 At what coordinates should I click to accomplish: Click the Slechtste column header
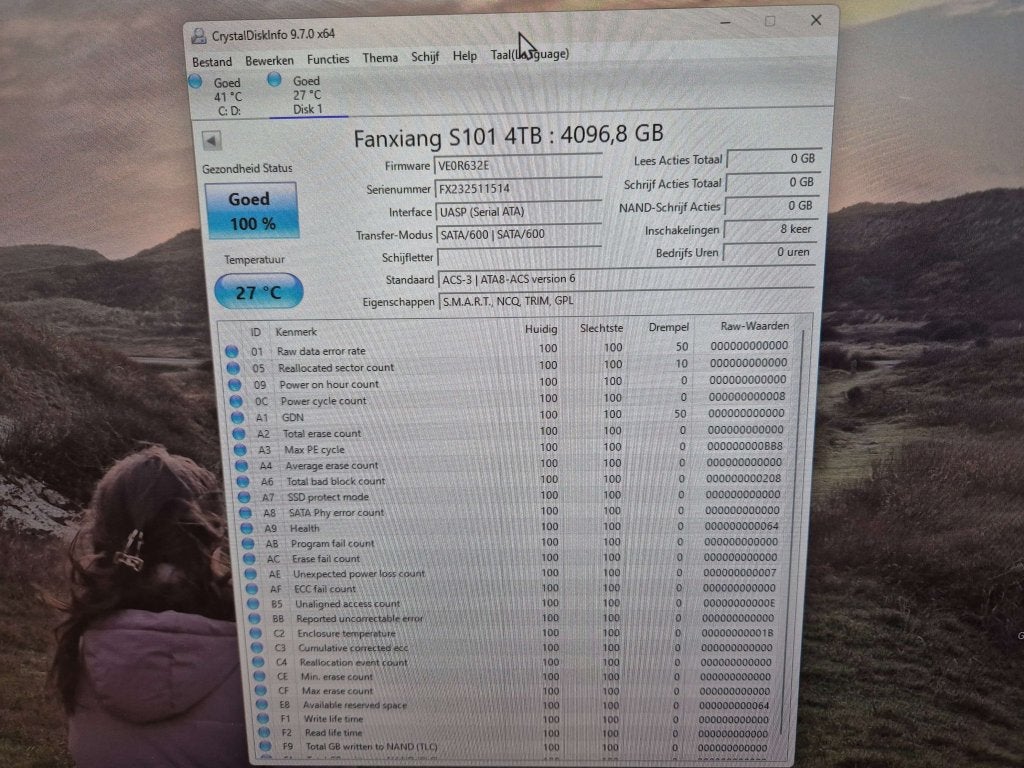(601, 328)
